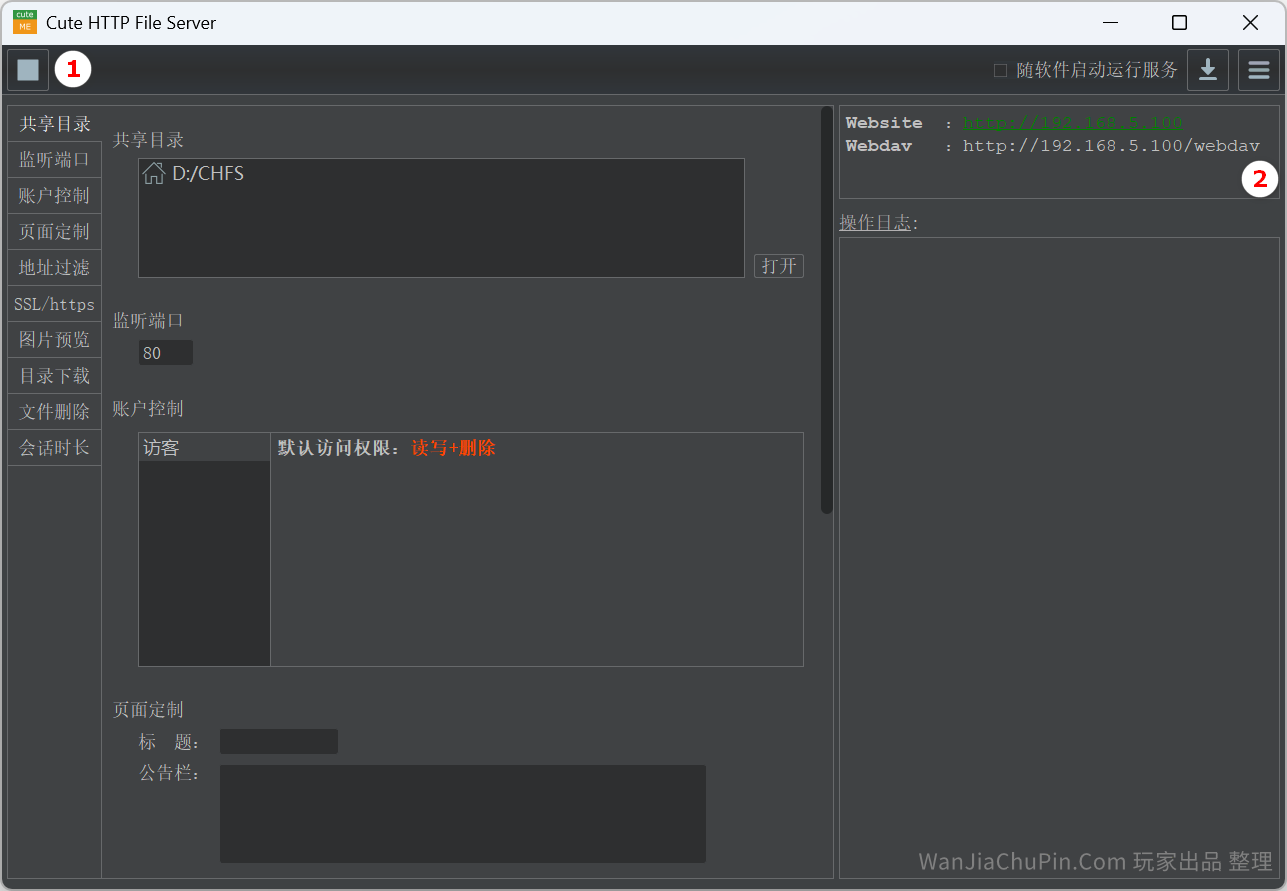Image resolution: width=1287 pixels, height=891 pixels.
Task: Select the 文件删除 tab
Action: pos(54,411)
